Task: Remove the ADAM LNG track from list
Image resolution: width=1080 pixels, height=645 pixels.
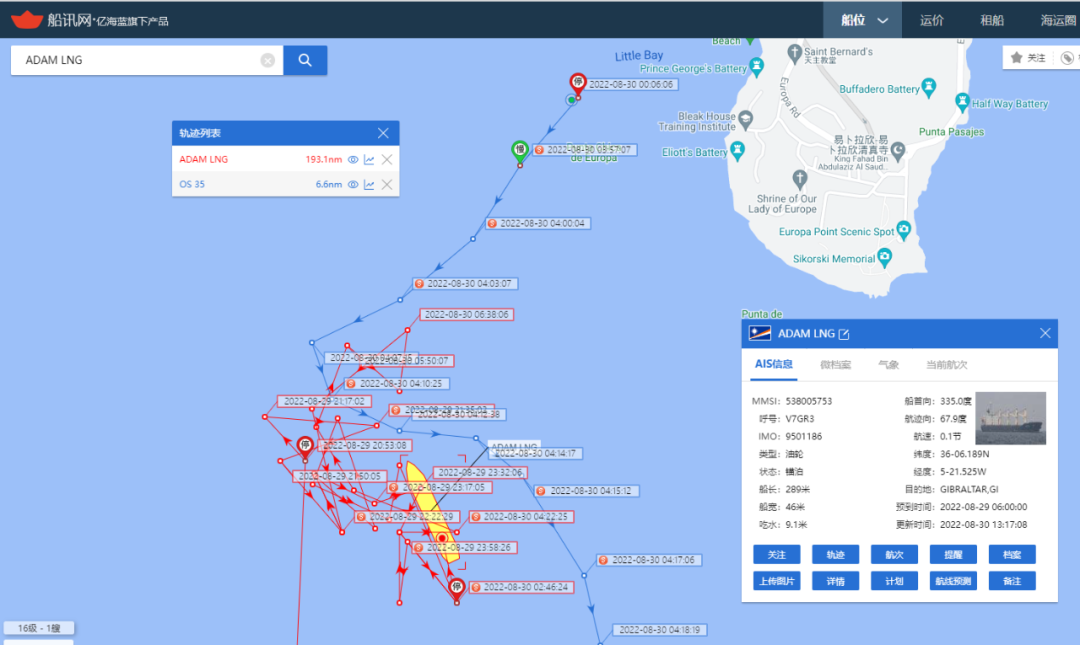Action: click(387, 159)
